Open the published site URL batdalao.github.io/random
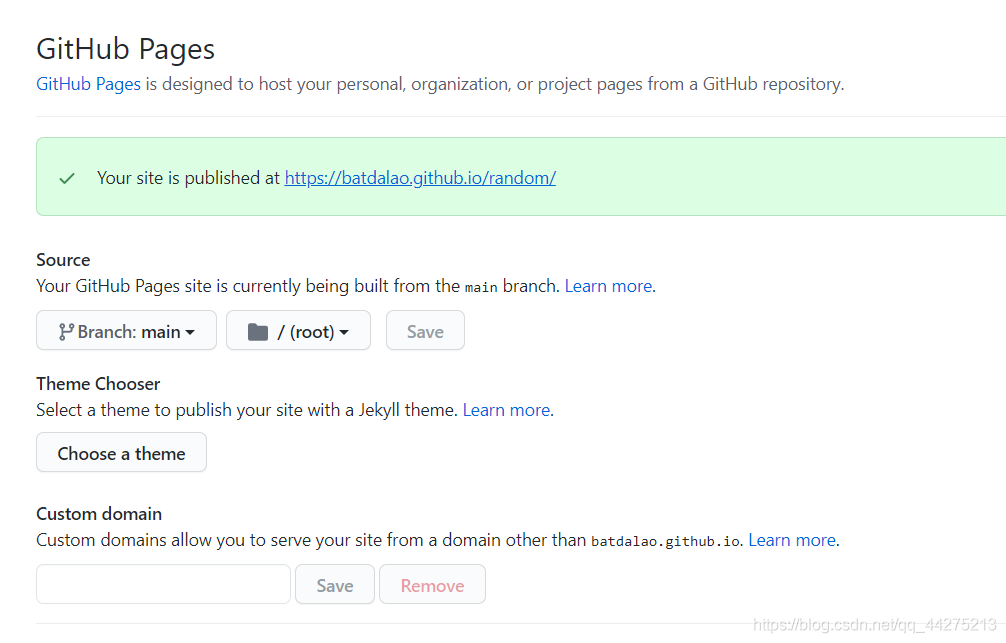This screenshot has width=1006, height=643. pos(420,178)
